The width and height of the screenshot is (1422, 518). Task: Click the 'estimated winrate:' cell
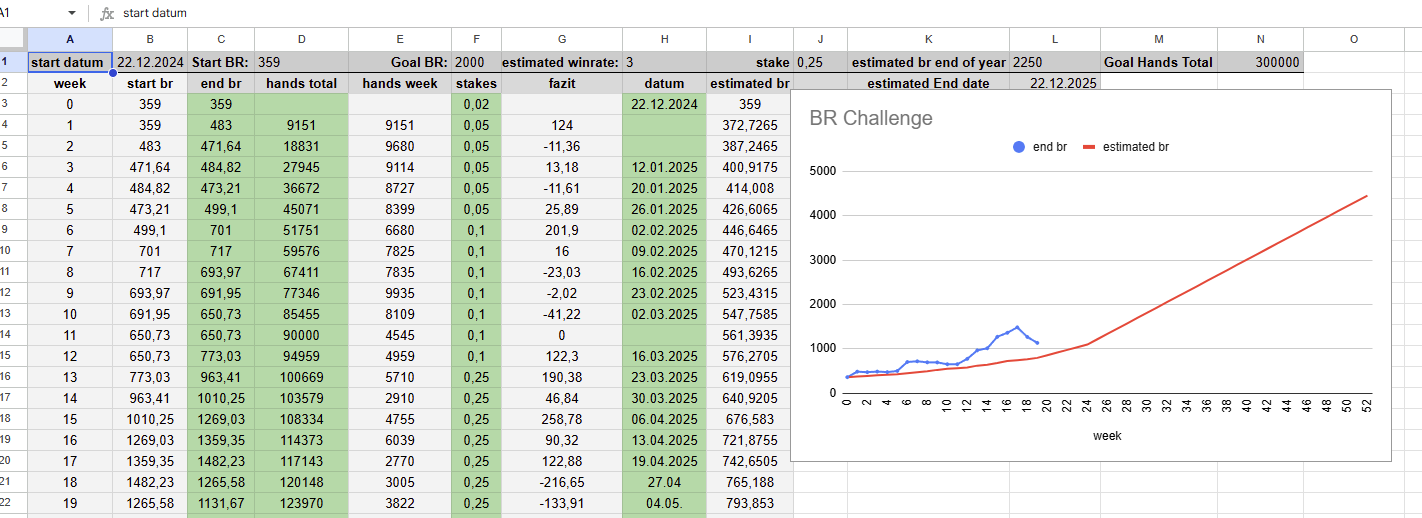pyautogui.click(x=561, y=62)
